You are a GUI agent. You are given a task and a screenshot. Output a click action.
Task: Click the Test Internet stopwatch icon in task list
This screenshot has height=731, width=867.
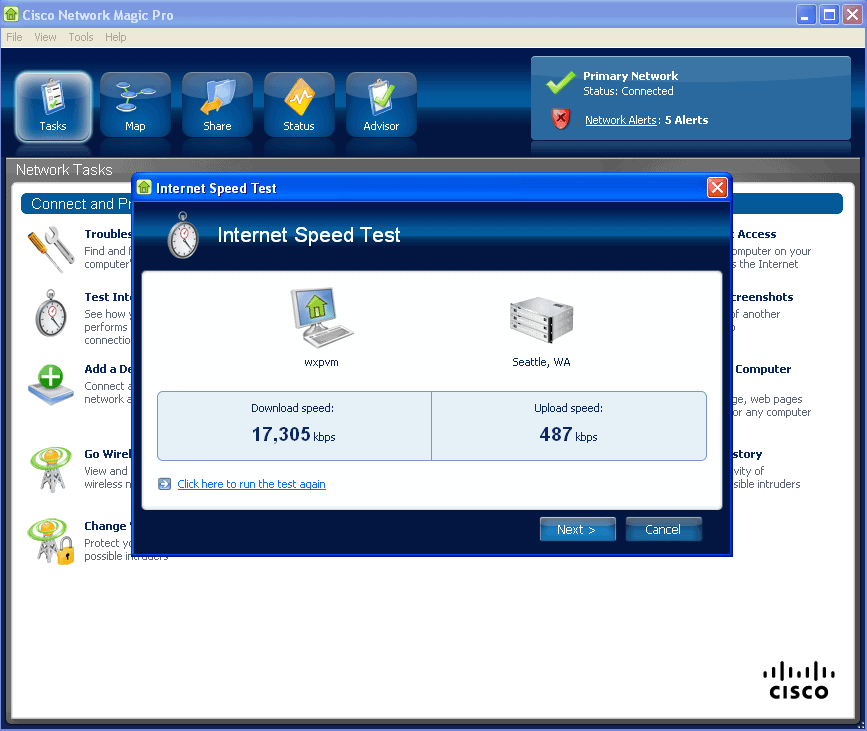coord(51,313)
